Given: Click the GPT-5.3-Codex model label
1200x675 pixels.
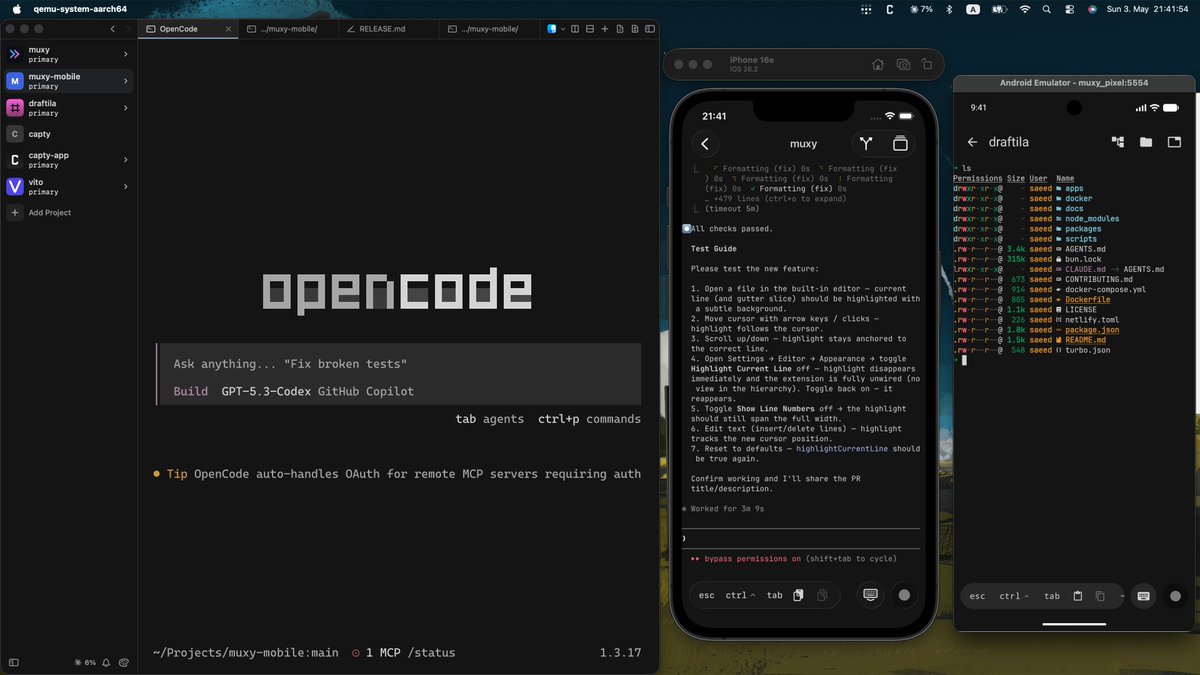Looking at the screenshot, I should point(266,391).
